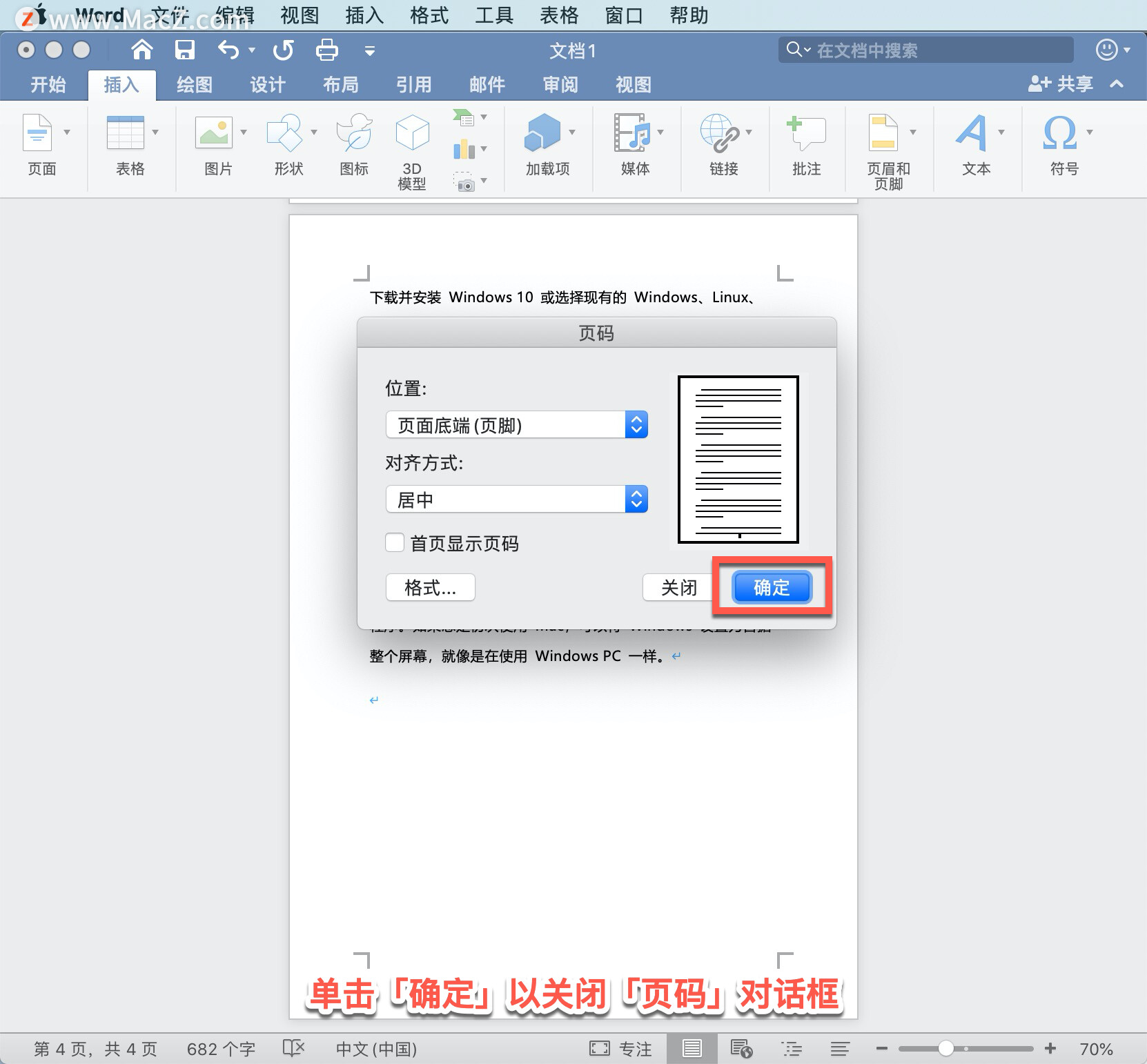Select the Draft view icon

[840, 1049]
